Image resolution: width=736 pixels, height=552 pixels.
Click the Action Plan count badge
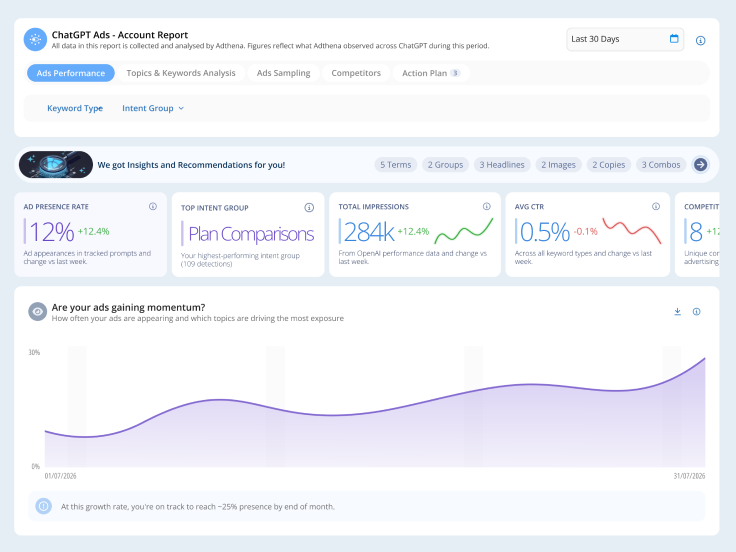click(455, 73)
